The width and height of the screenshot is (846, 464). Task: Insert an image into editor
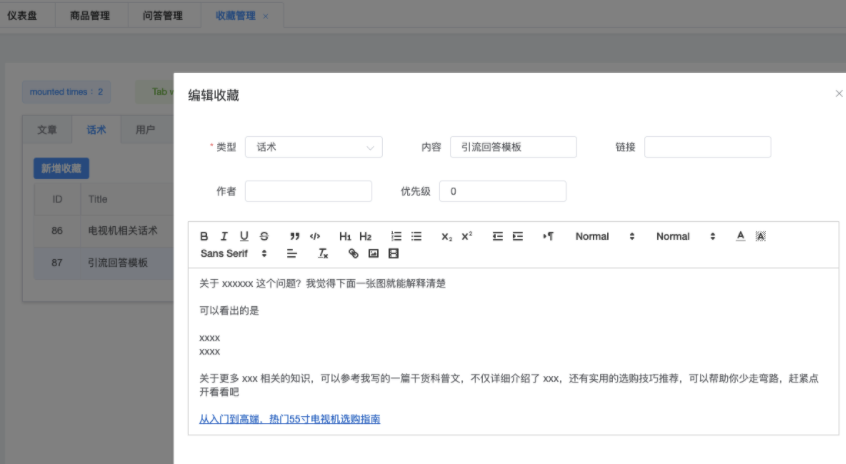[x=373, y=254]
